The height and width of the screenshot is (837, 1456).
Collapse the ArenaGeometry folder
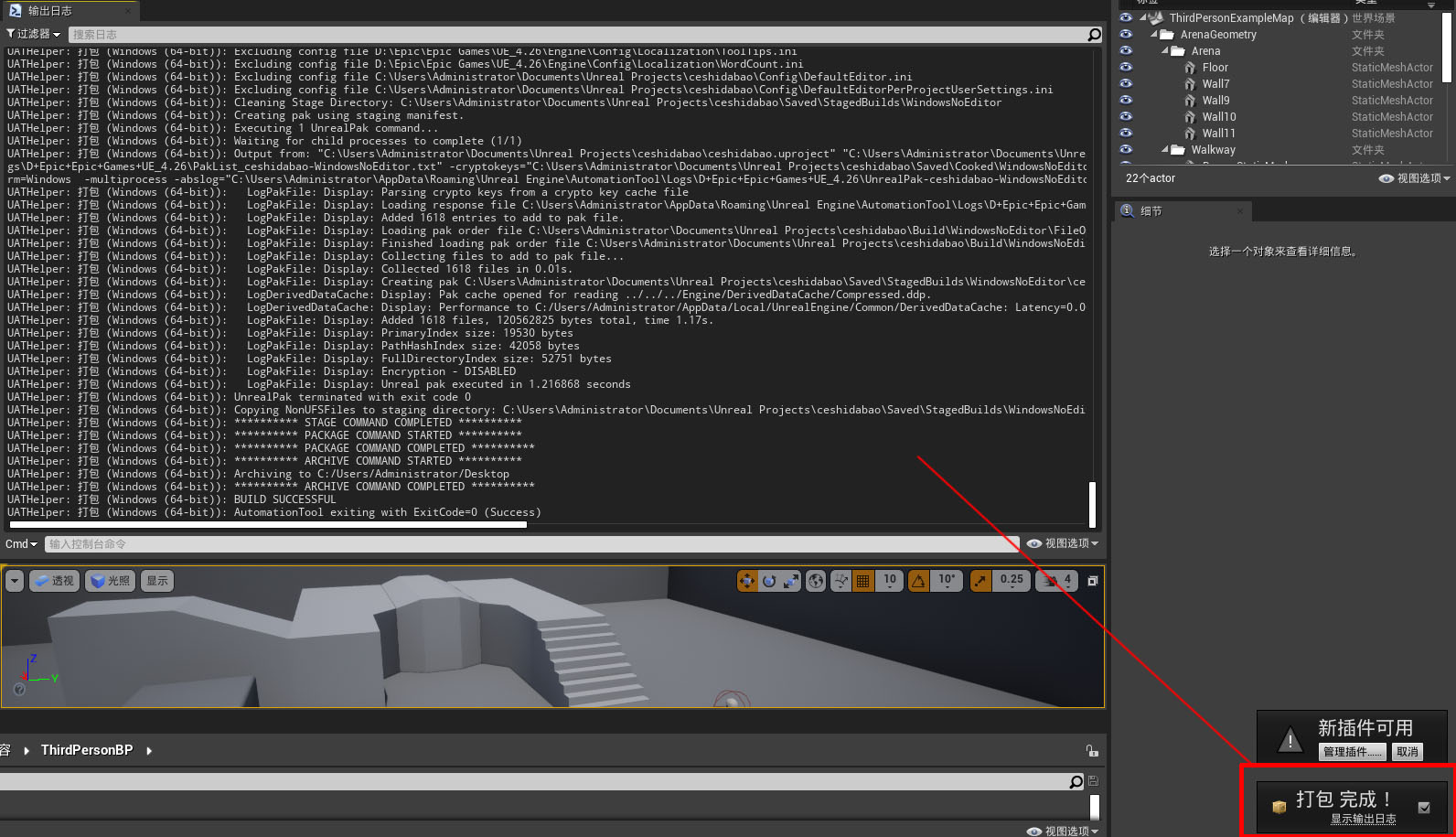tap(1154, 34)
